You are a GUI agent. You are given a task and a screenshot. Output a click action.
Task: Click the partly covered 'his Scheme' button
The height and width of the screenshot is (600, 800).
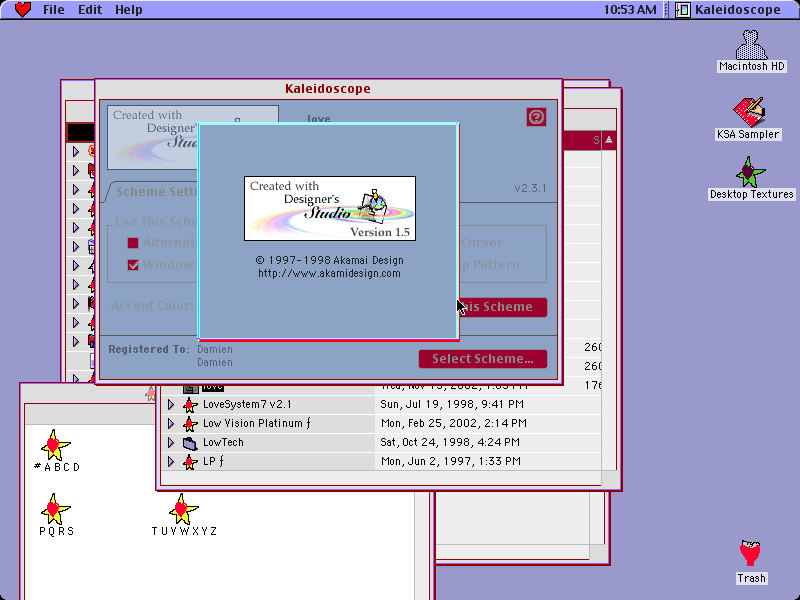point(503,307)
